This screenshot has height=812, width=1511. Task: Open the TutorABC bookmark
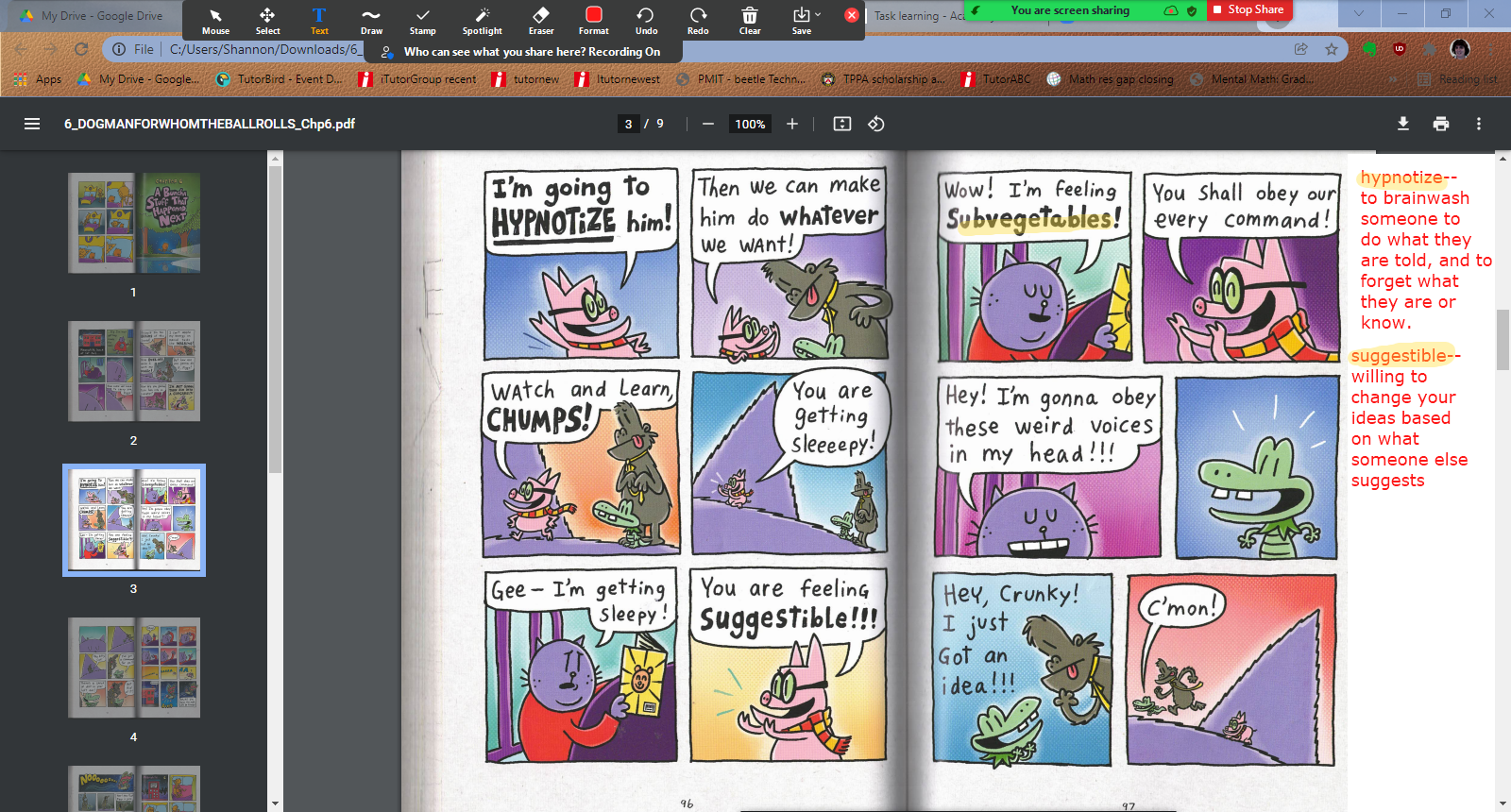[x=995, y=79]
